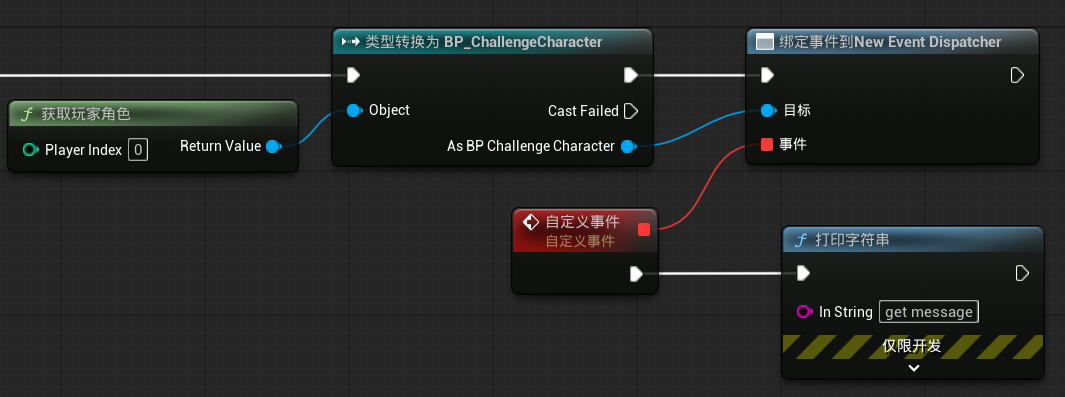Click the Player Index input pin

31,149
